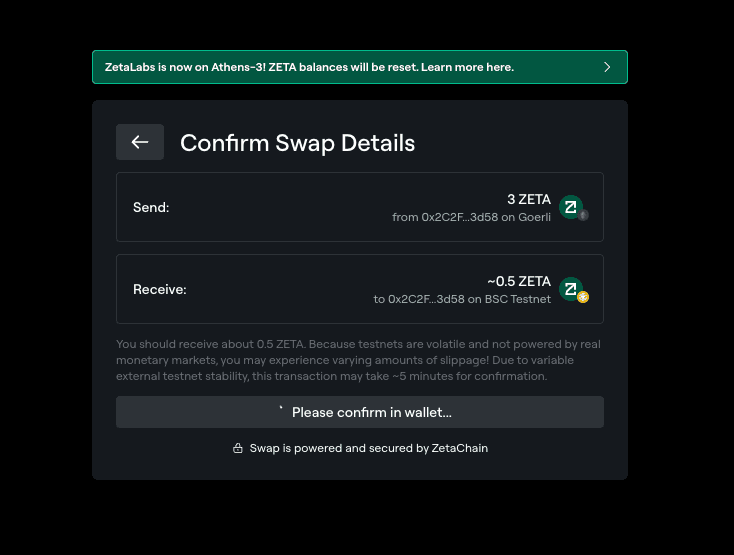Viewport: 734px width, 555px height.
Task: Click the Goerli network badge icon
Action: [x=583, y=215]
